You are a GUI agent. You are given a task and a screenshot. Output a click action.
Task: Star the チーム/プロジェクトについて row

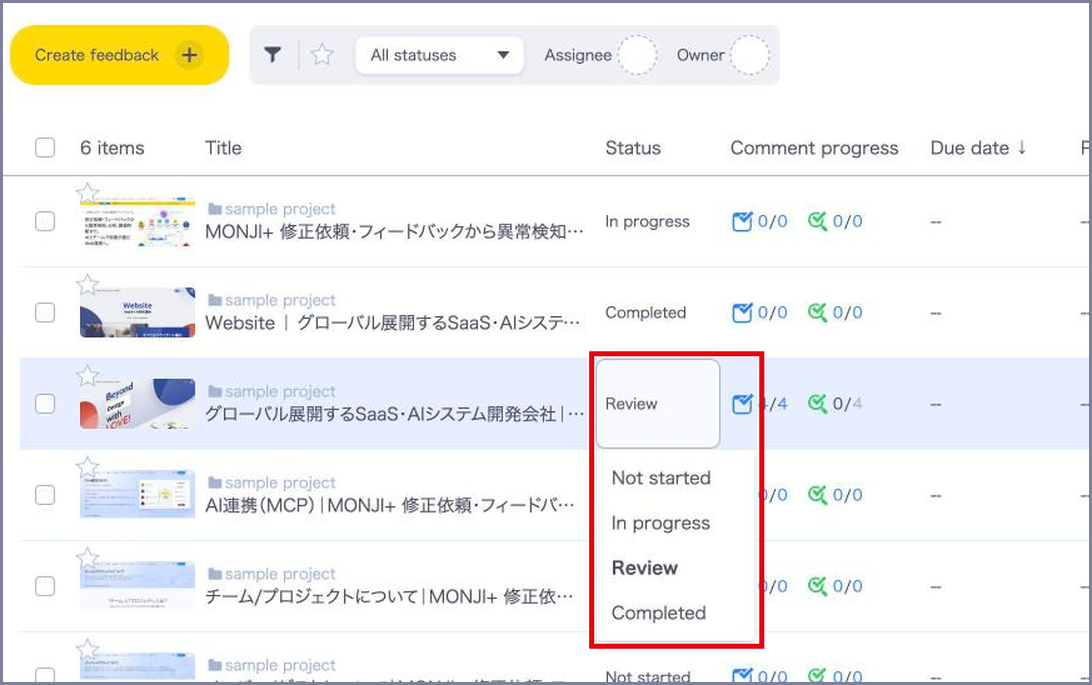pos(88,558)
